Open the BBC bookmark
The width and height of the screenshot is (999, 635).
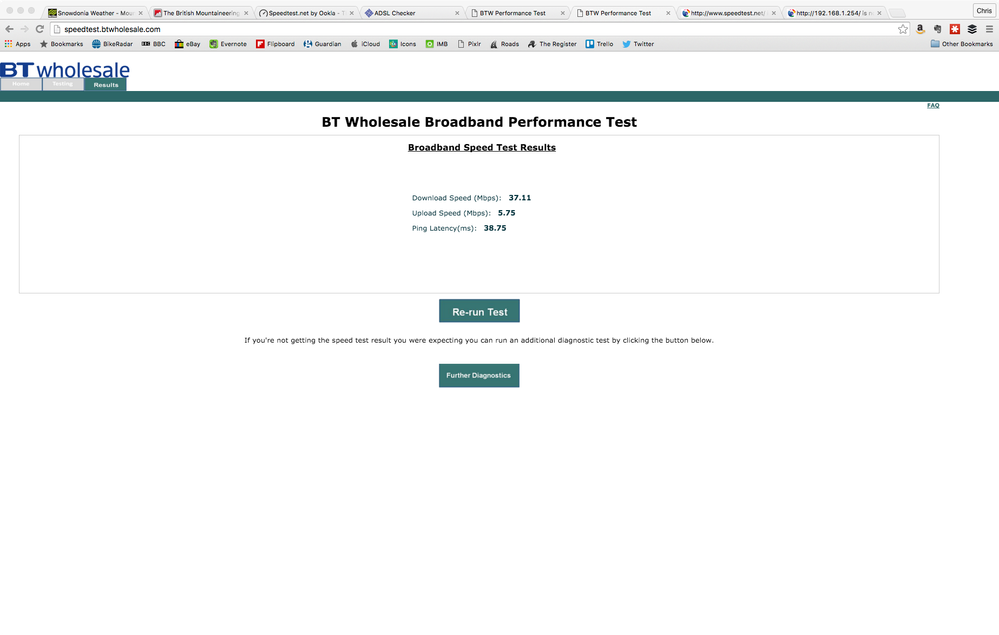pos(154,44)
